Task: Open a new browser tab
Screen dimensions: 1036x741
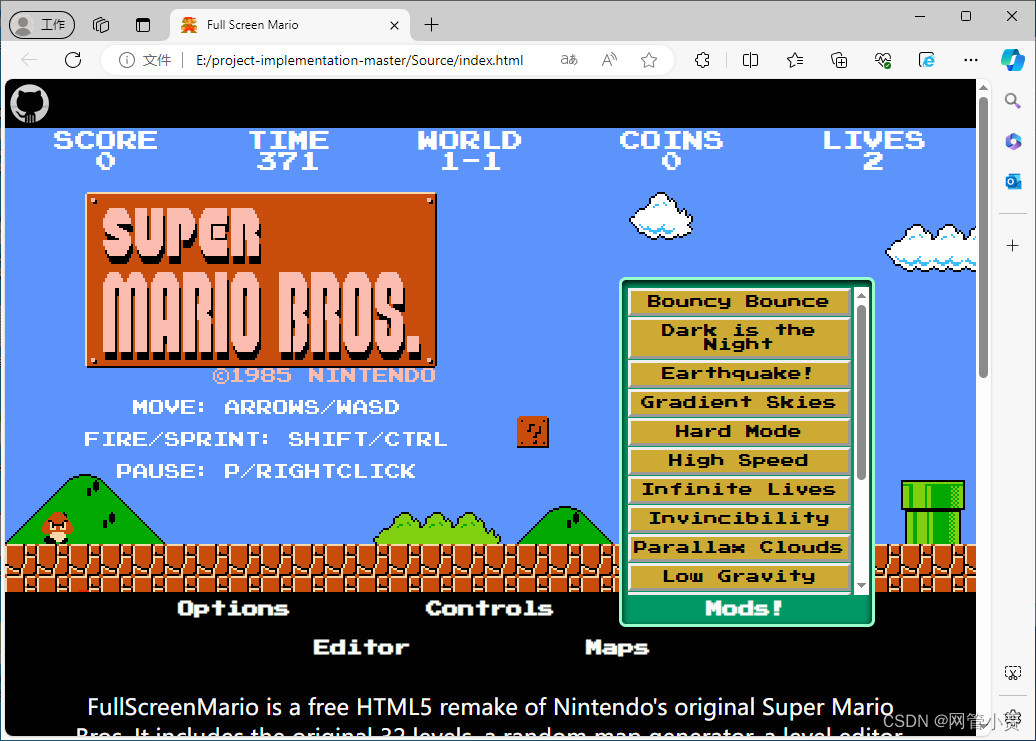Action: (431, 25)
